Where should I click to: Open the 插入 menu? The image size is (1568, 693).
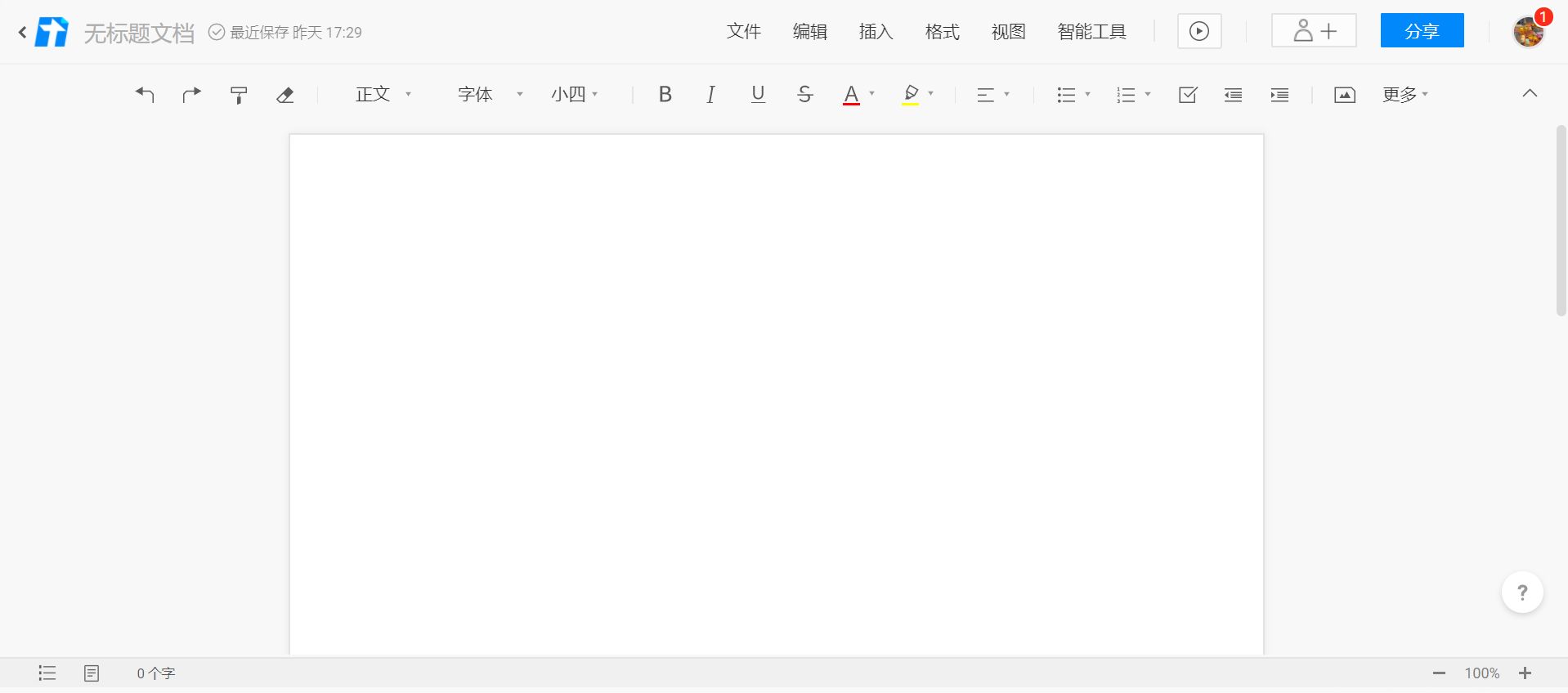click(876, 32)
